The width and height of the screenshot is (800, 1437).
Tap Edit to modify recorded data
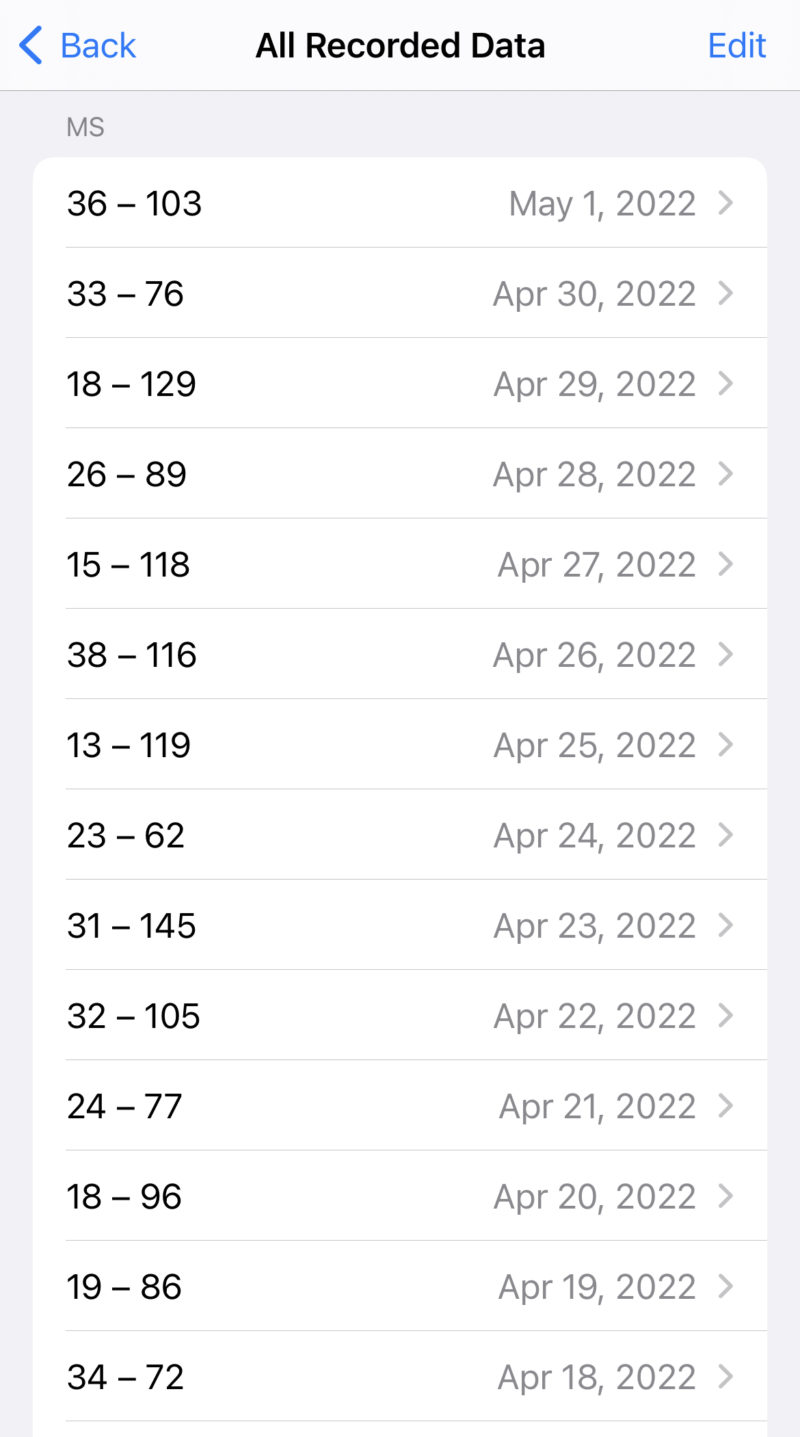coord(737,45)
